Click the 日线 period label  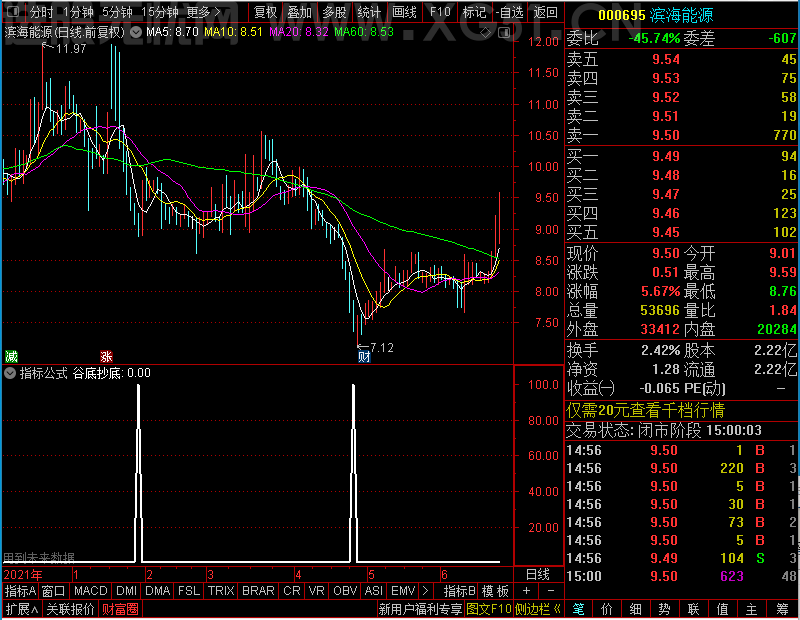click(x=538, y=575)
